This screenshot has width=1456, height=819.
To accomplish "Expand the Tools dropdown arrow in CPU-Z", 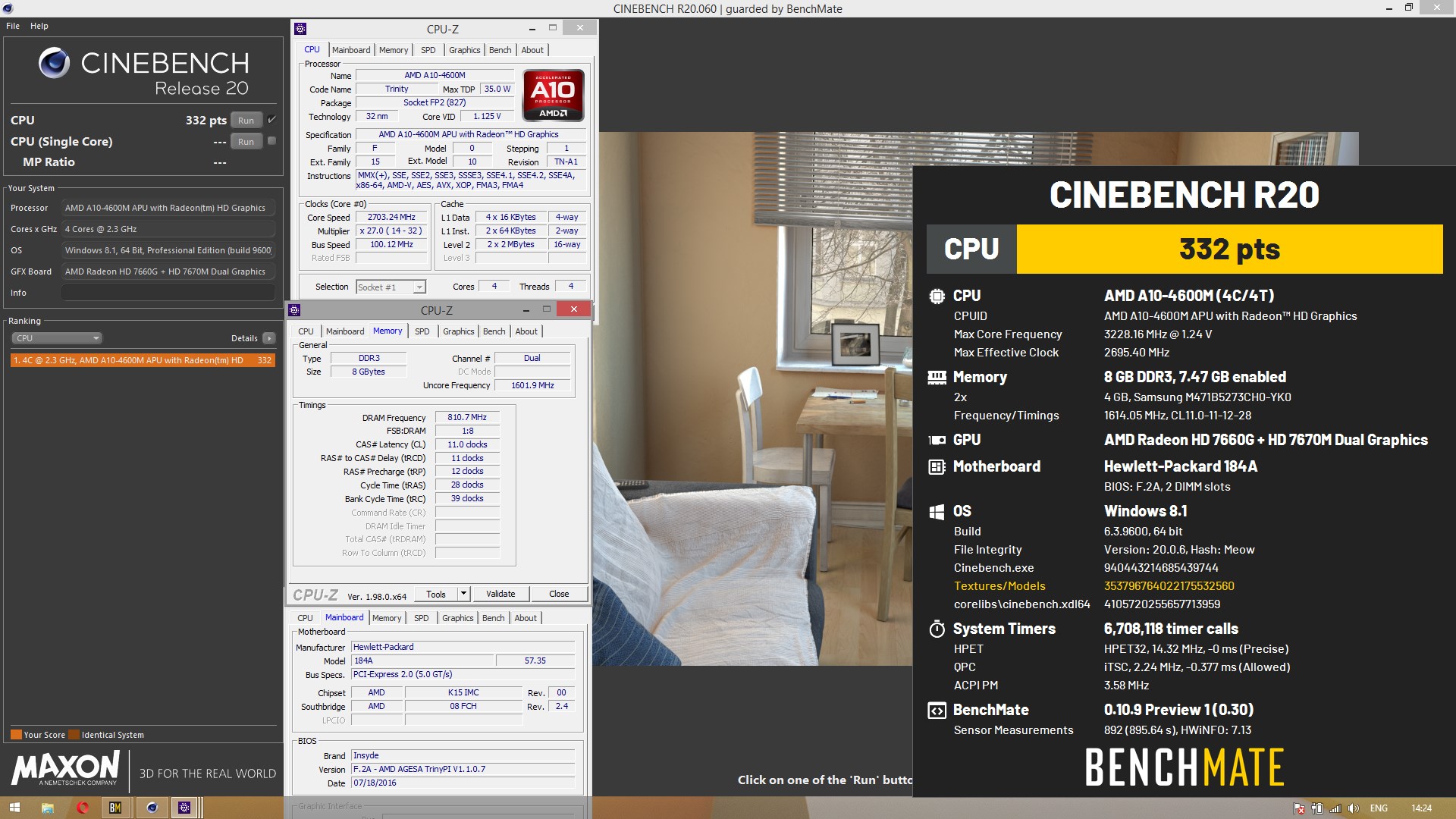I will tap(463, 594).
